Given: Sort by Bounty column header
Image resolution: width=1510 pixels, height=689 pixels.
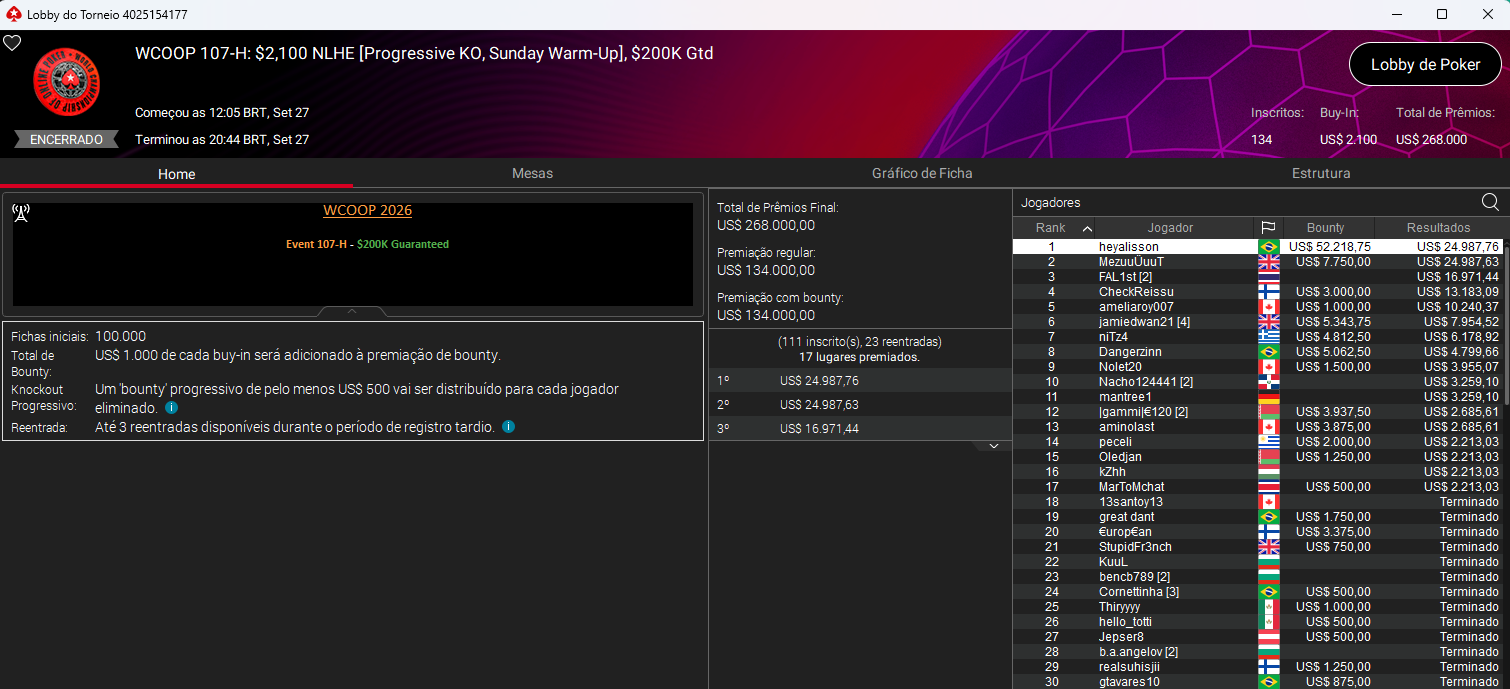Looking at the screenshot, I should tap(1326, 227).
